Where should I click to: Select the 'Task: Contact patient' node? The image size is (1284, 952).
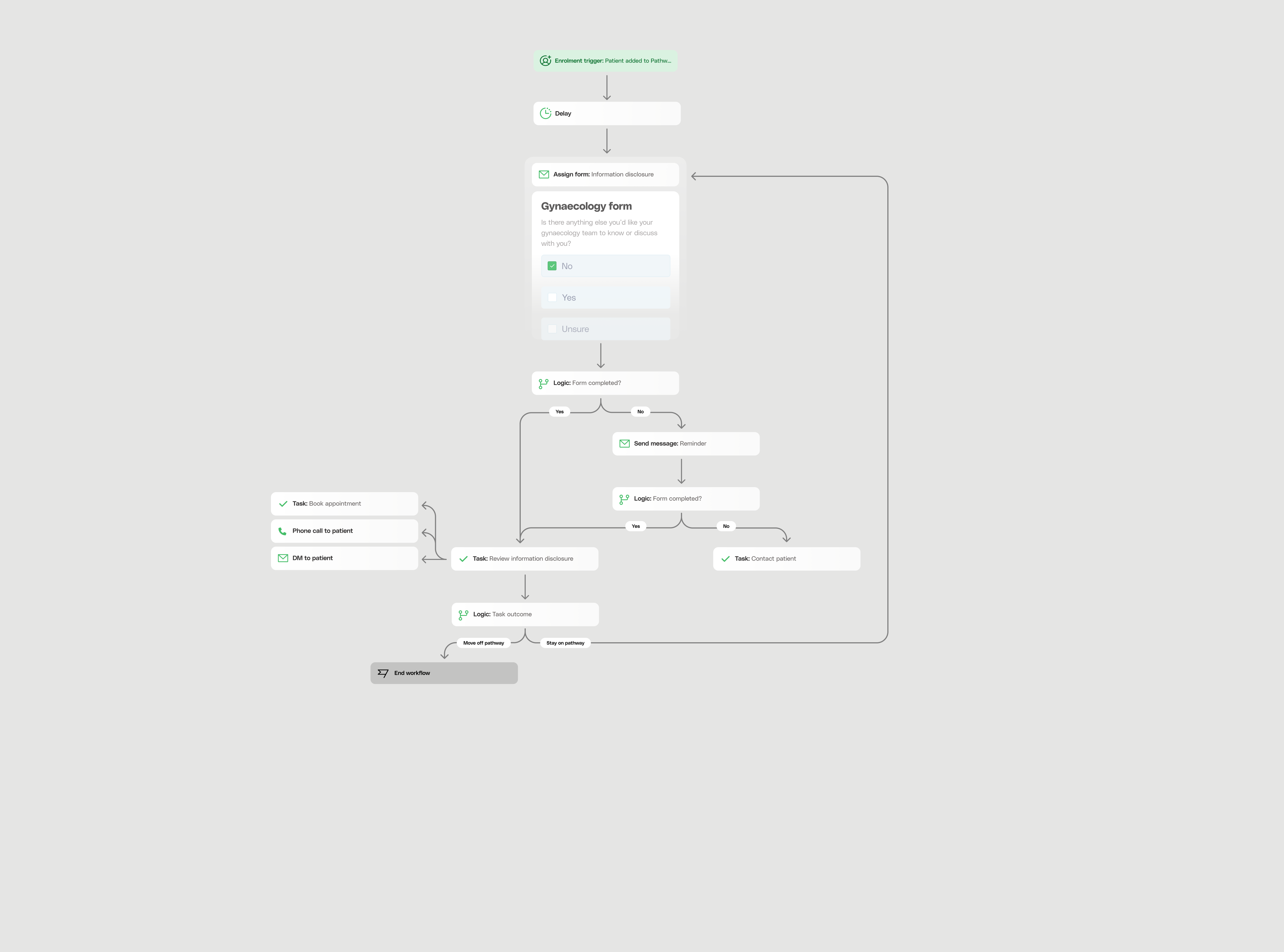(x=786, y=558)
